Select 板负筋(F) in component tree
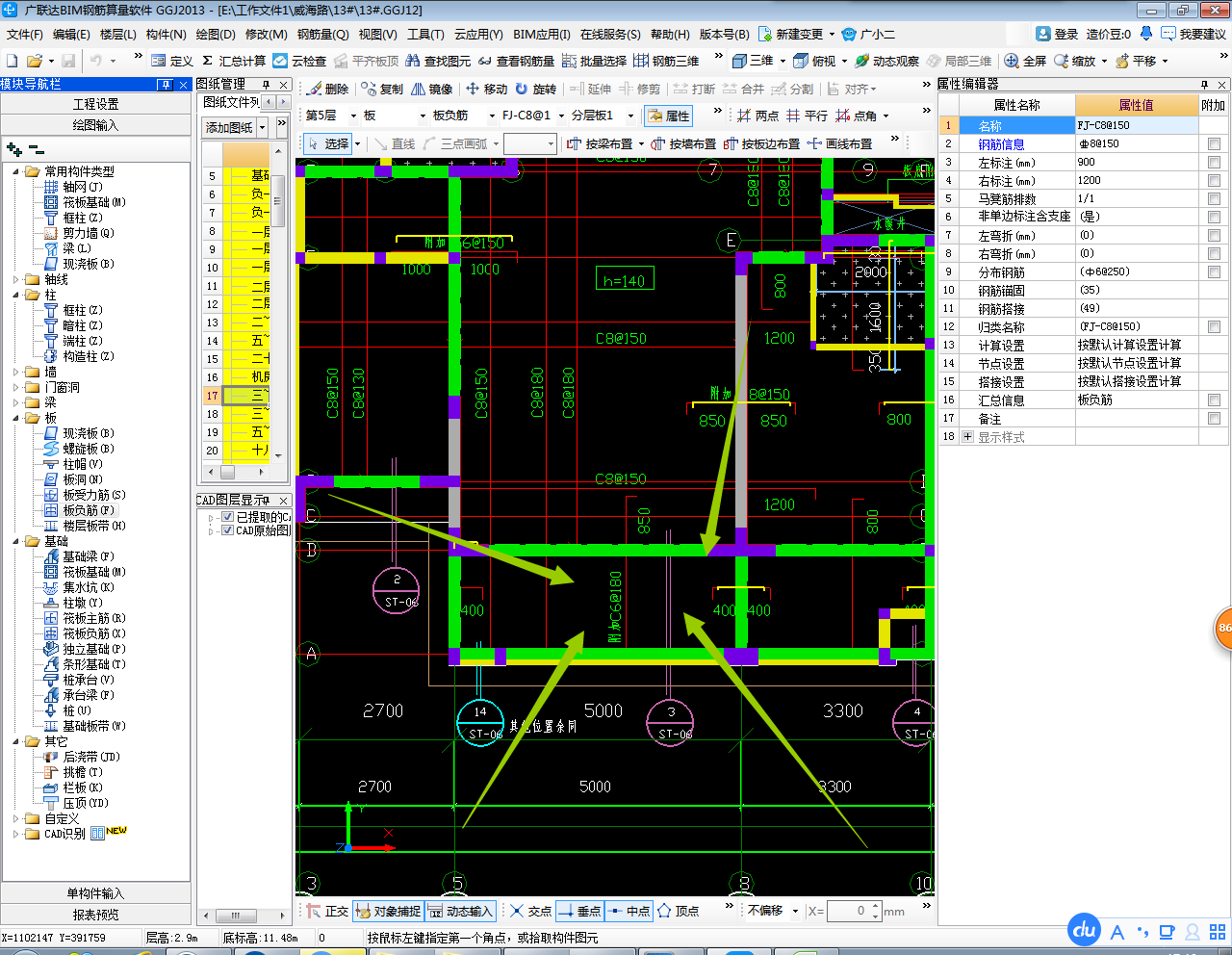 point(80,510)
